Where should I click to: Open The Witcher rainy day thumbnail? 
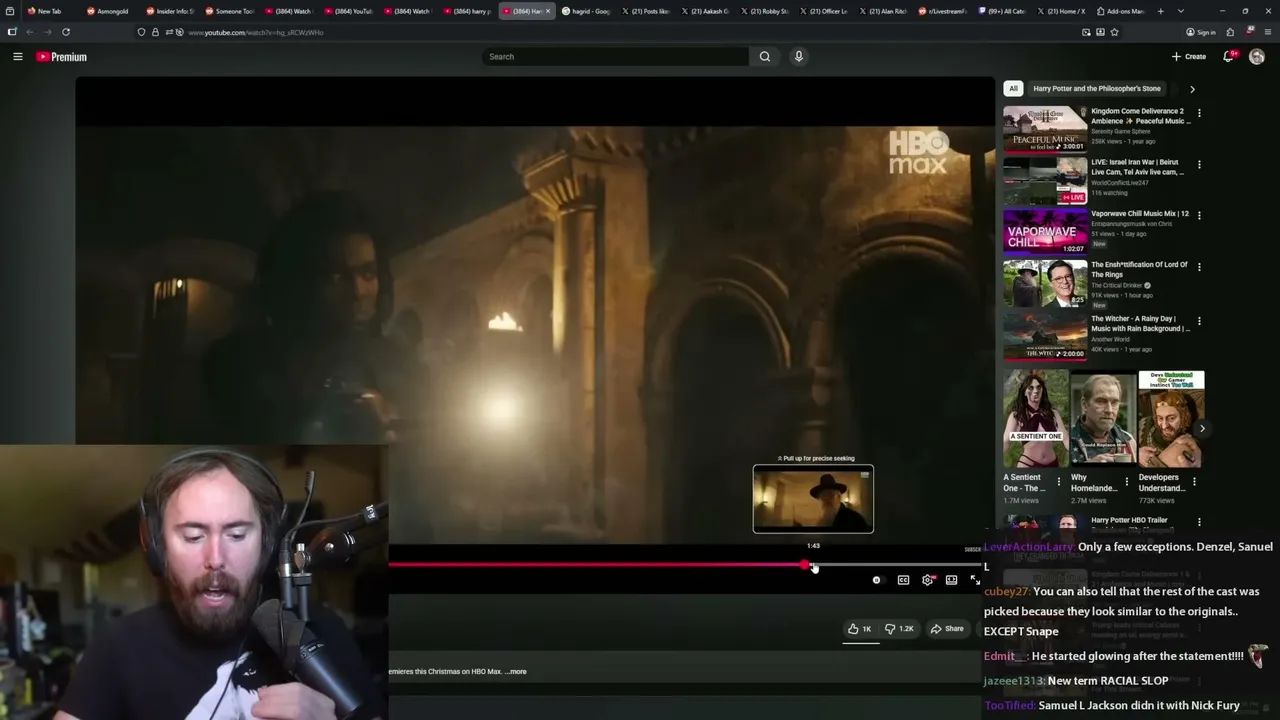coord(1045,336)
